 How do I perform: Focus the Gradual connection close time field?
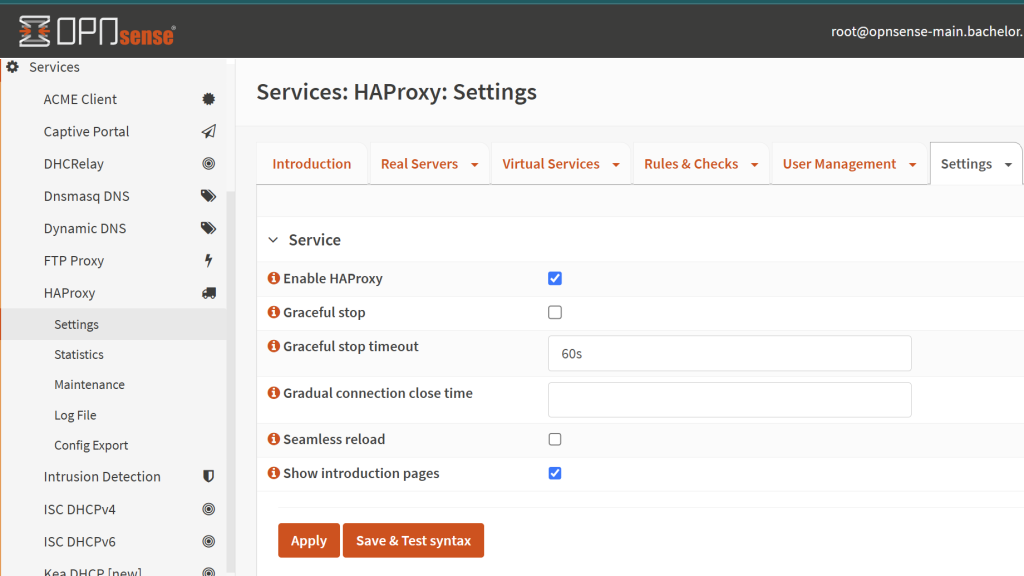(729, 400)
